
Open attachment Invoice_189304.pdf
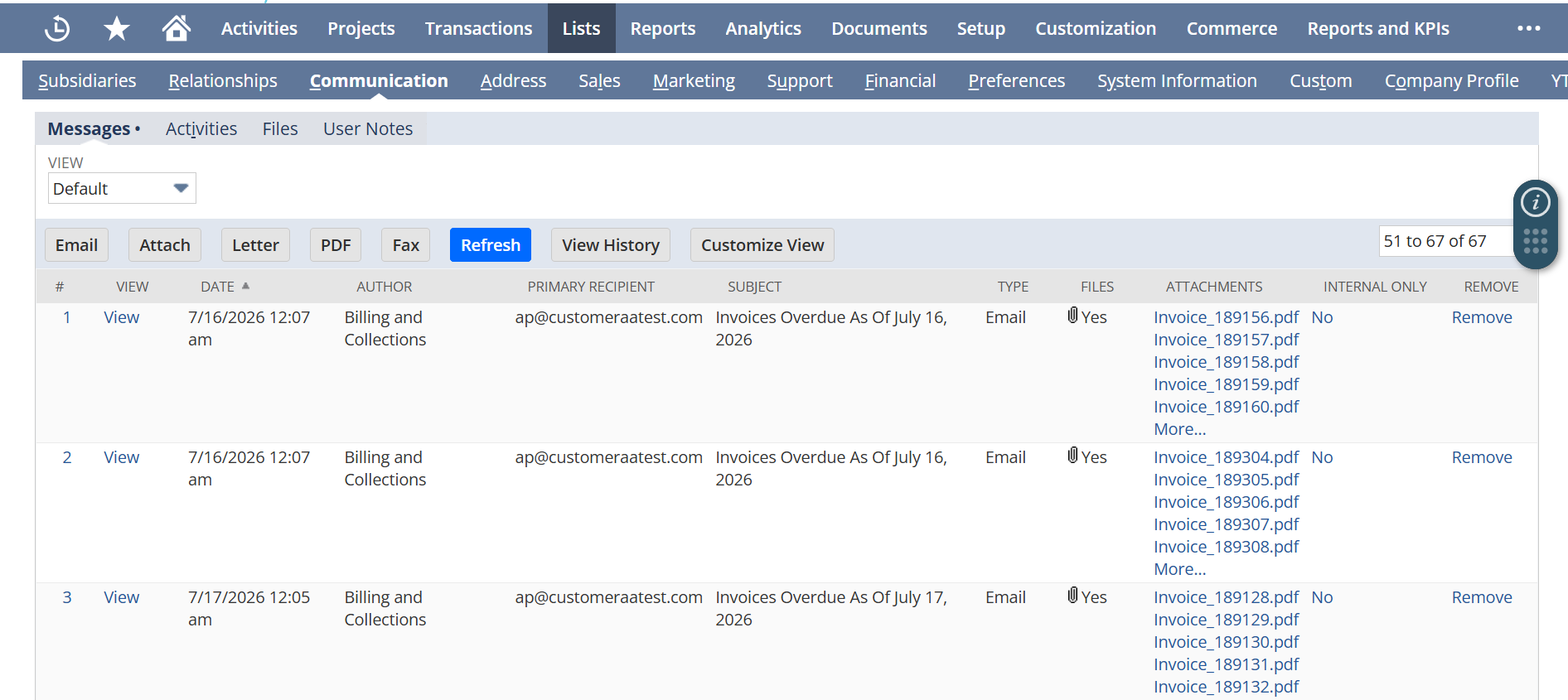click(1227, 457)
